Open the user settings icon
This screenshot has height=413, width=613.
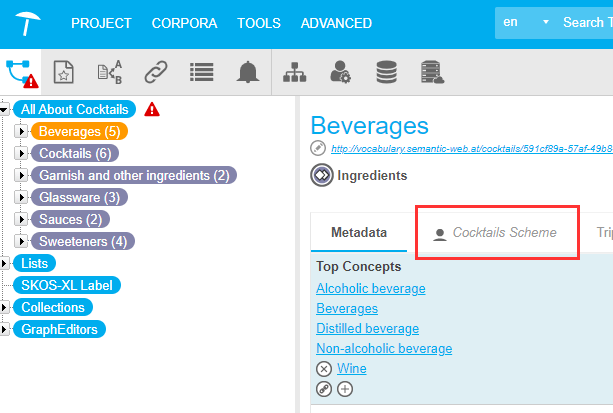tap(341, 72)
